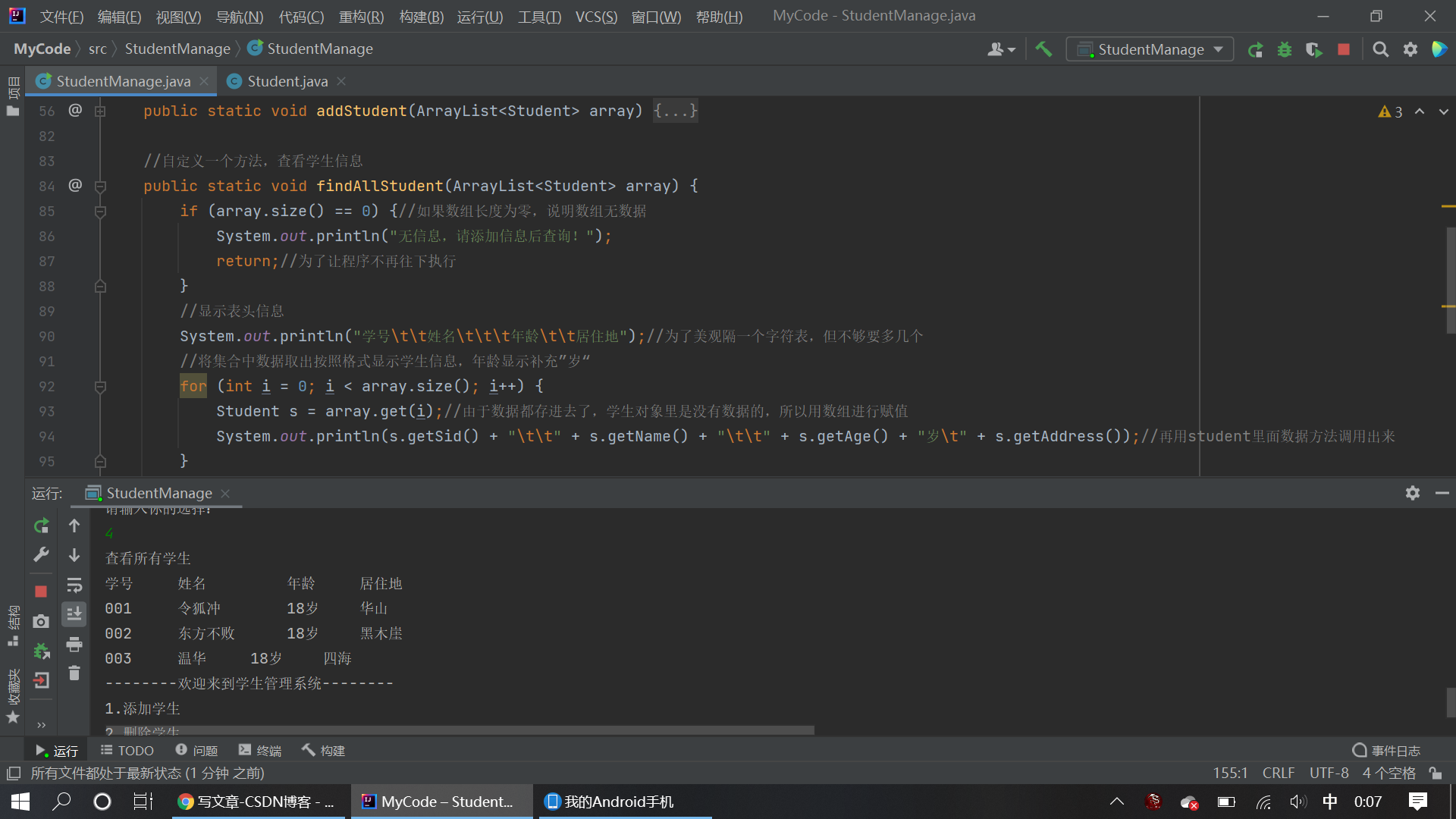
Task: Open the VCS(S) menu
Action: (596, 17)
